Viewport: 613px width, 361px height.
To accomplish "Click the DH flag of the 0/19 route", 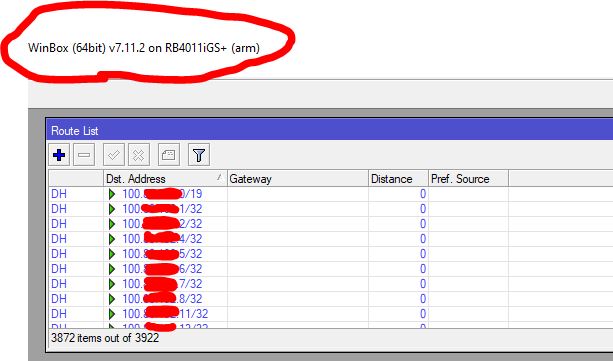I will click(59, 194).
